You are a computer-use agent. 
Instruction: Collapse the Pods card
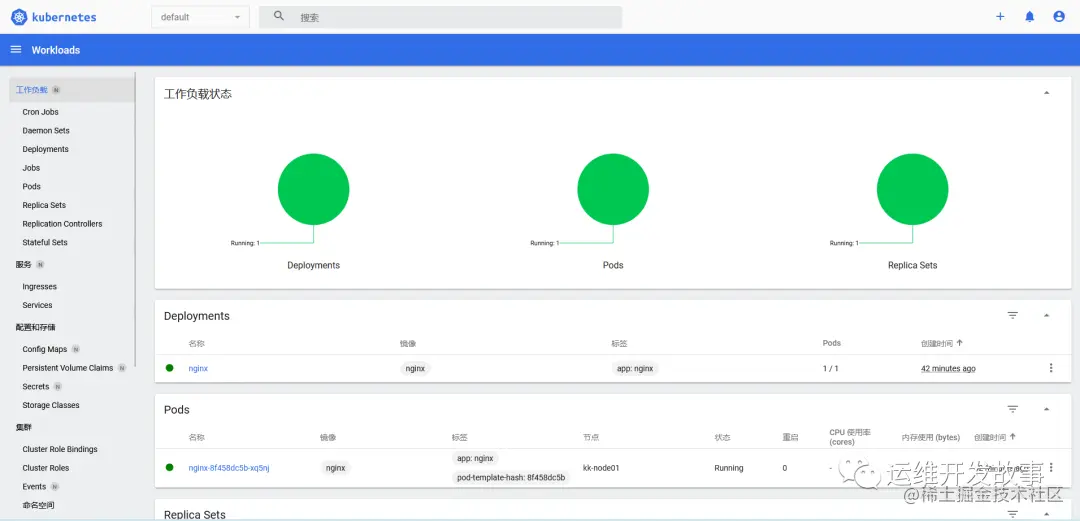pos(1046,409)
